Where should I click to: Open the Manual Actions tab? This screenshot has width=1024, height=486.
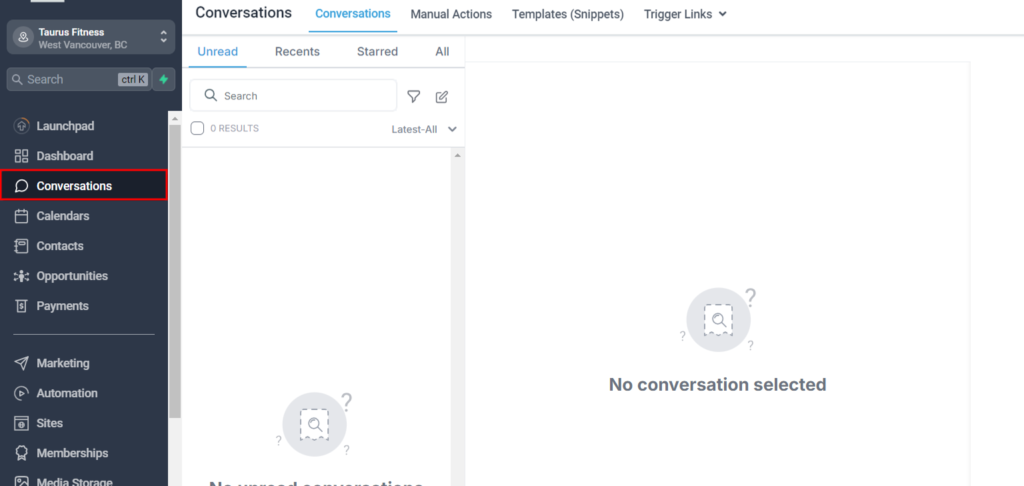[451, 14]
